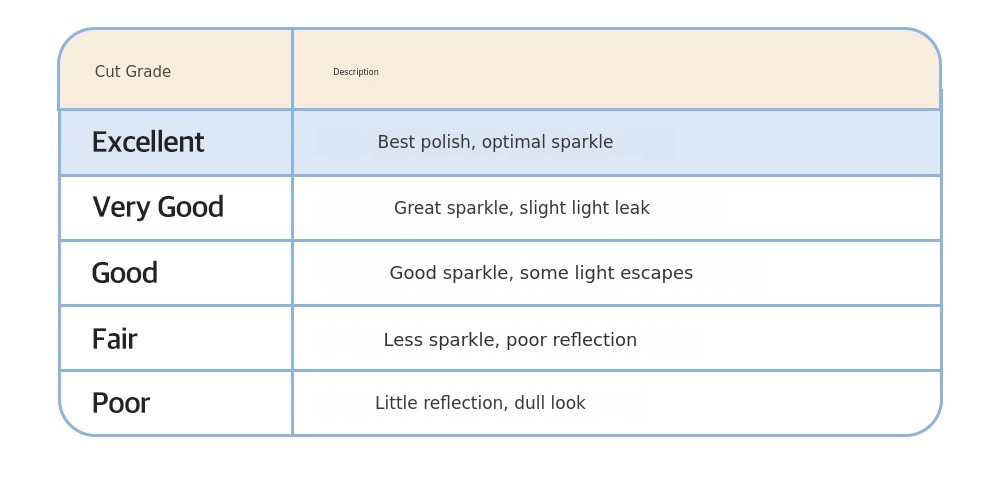Click the "Little reflection, dull look" description
Image resolution: width=1000 pixels, height=490 pixels.
click(x=480, y=403)
